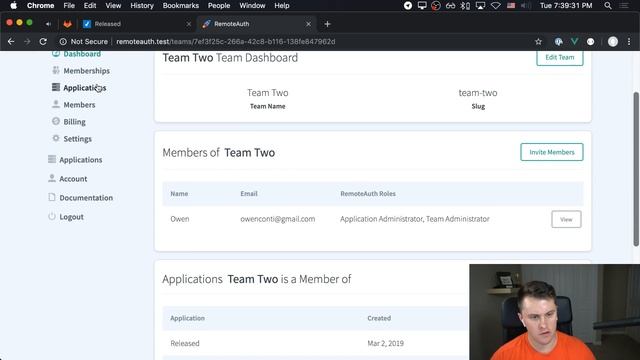Open the Chrome File menu
The image size is (640, 360).
tap(69, 6)
